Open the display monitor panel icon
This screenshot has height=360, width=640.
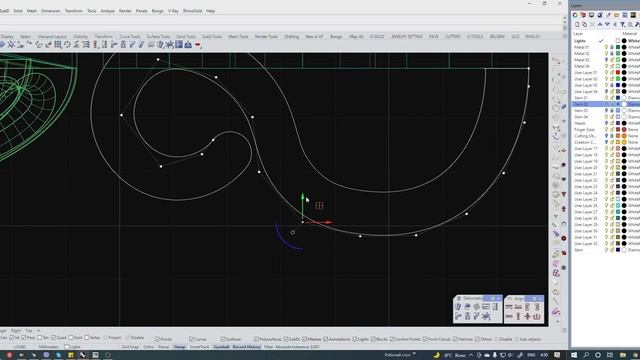(591, 15)
